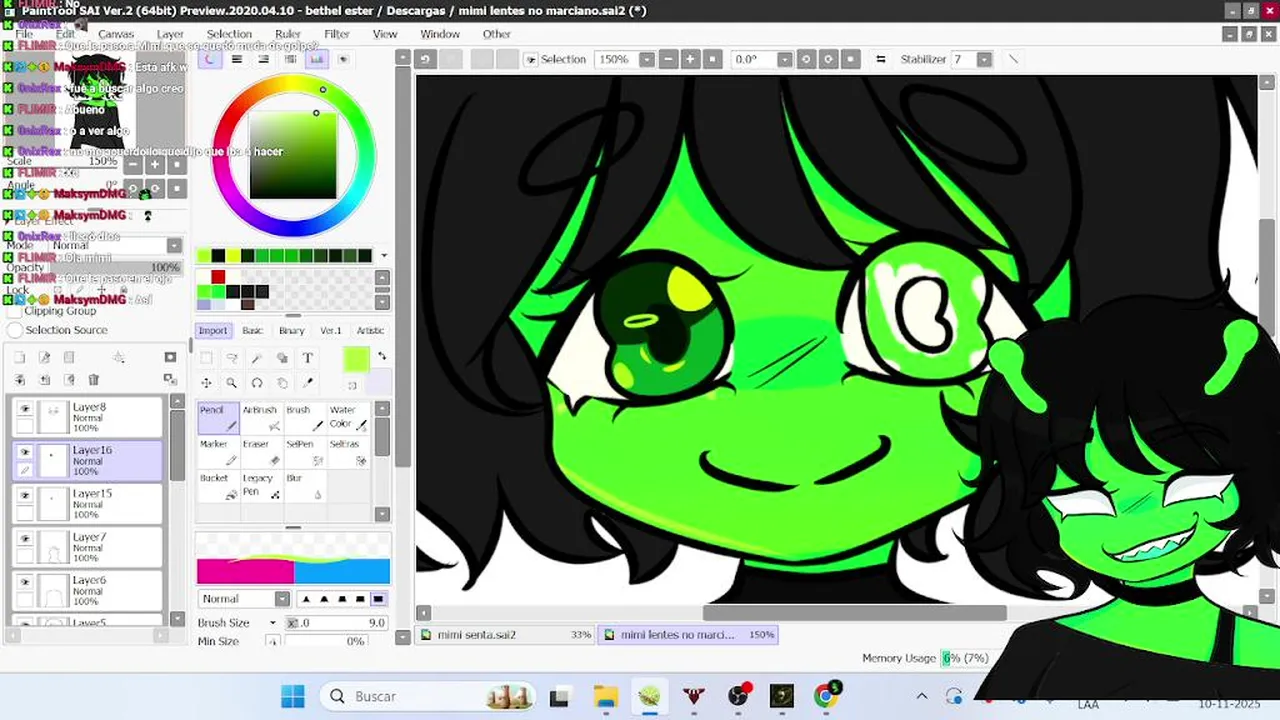1280x720 pixels.
Task: Choose the Blur tool
Action: pos(304,486)
